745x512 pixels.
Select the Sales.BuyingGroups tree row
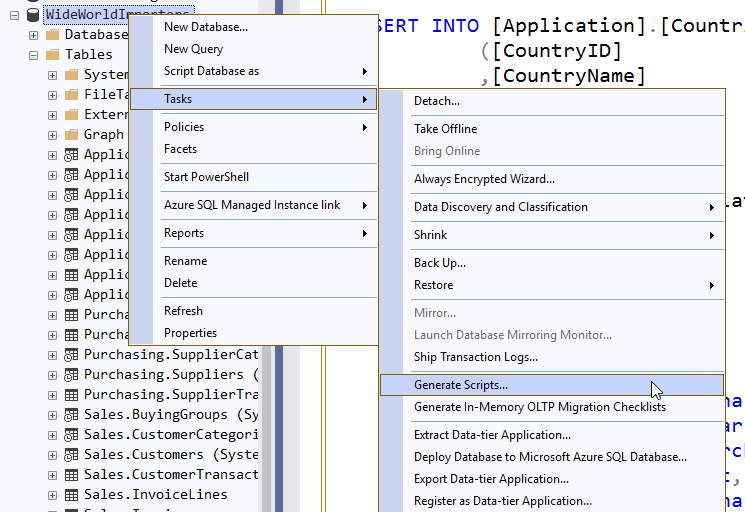(171, 415)
